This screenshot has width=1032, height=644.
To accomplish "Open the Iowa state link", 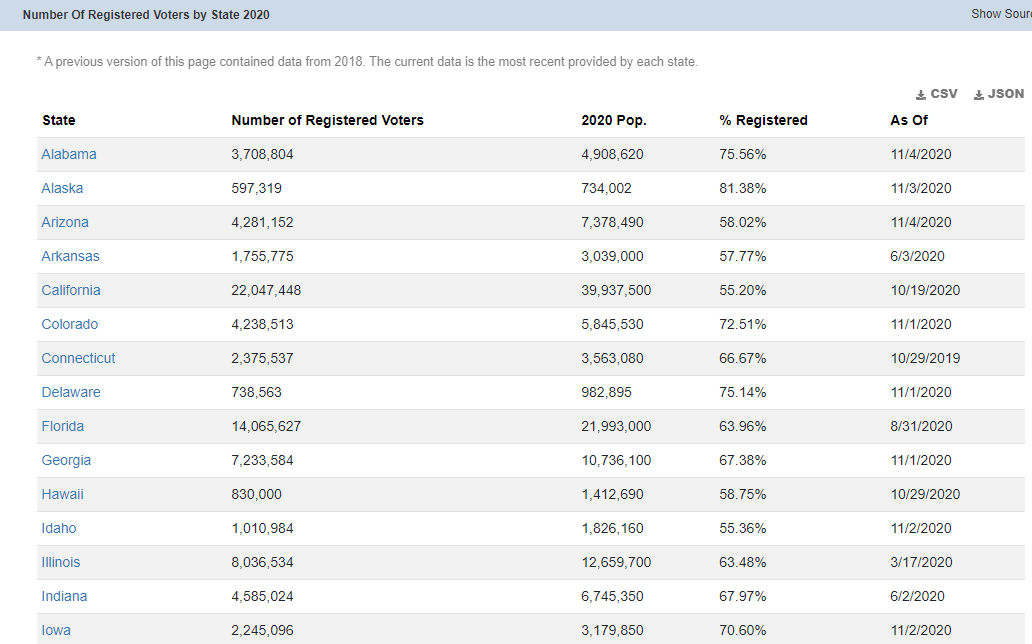I will coord(56,631).
